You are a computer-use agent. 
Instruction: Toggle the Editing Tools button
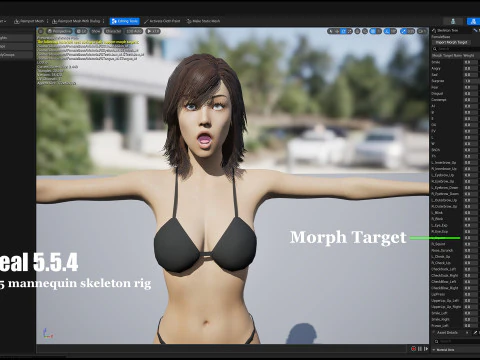125,21
